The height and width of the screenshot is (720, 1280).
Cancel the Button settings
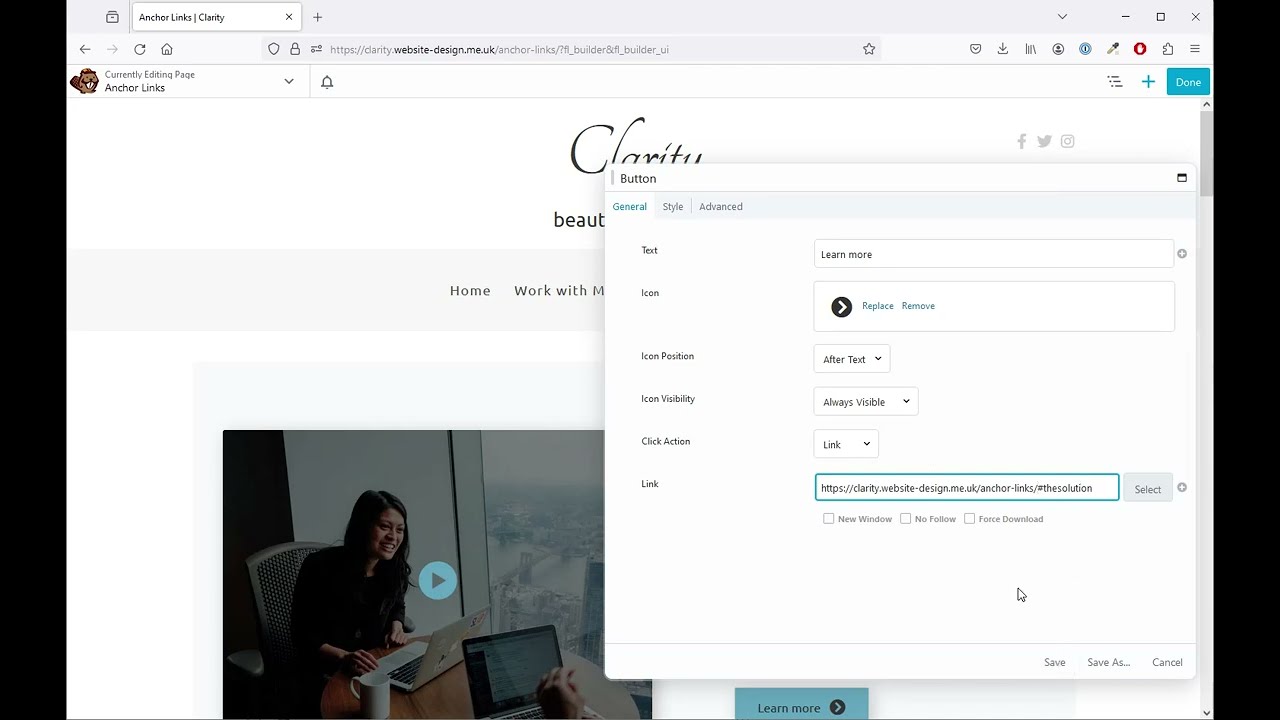point(1167,663)
